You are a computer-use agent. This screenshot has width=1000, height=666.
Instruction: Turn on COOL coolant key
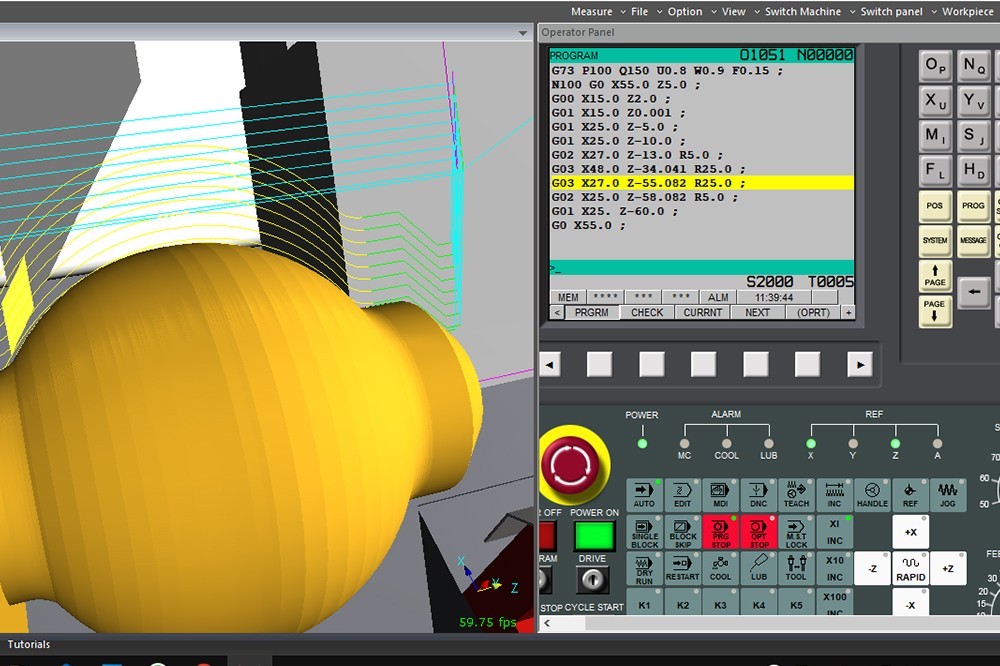point(721,568)
